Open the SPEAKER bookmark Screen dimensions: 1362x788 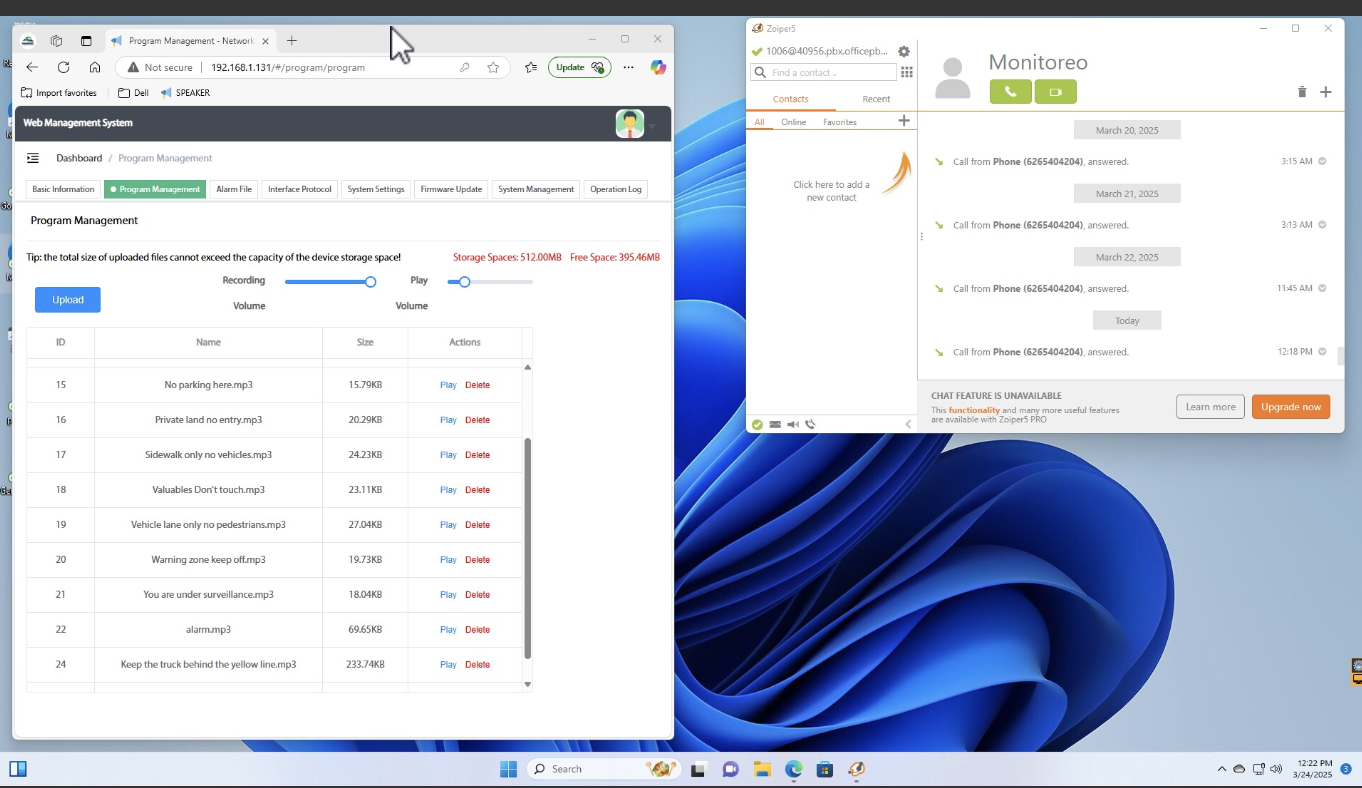[x=185, y=93]
